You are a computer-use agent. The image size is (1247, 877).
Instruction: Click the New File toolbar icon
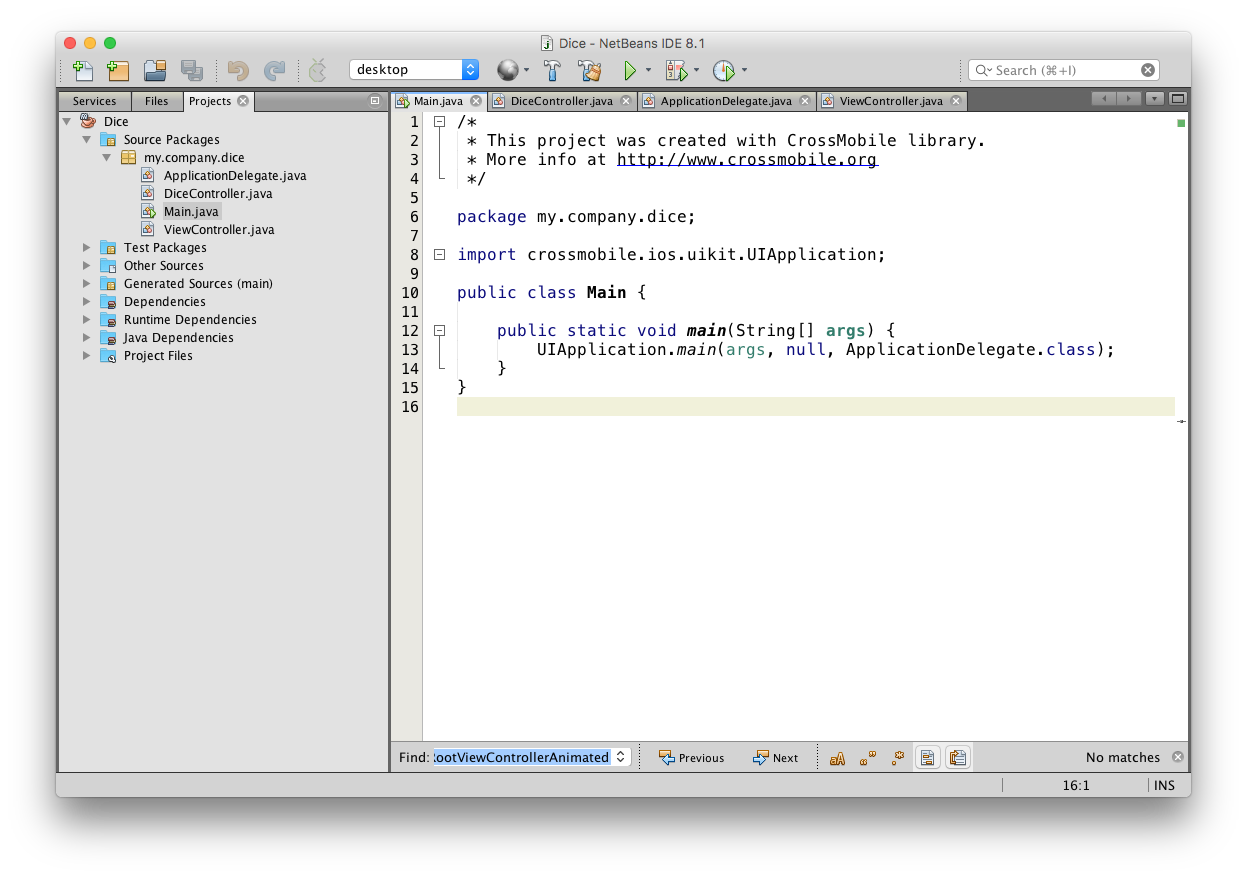pos(84,70)
